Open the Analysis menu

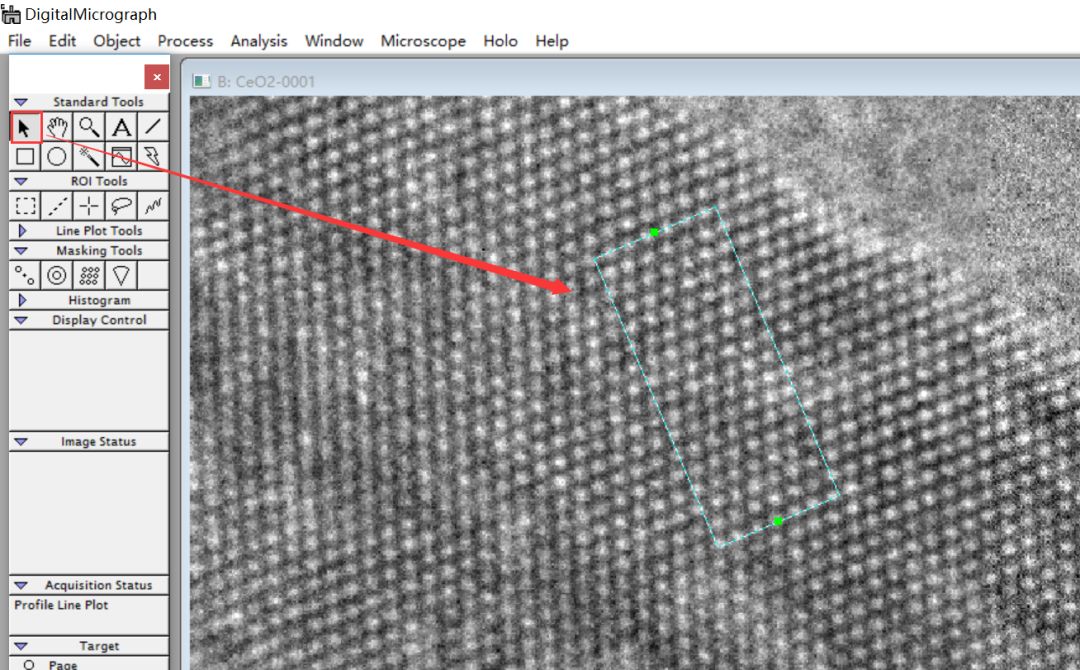[259, 41]
